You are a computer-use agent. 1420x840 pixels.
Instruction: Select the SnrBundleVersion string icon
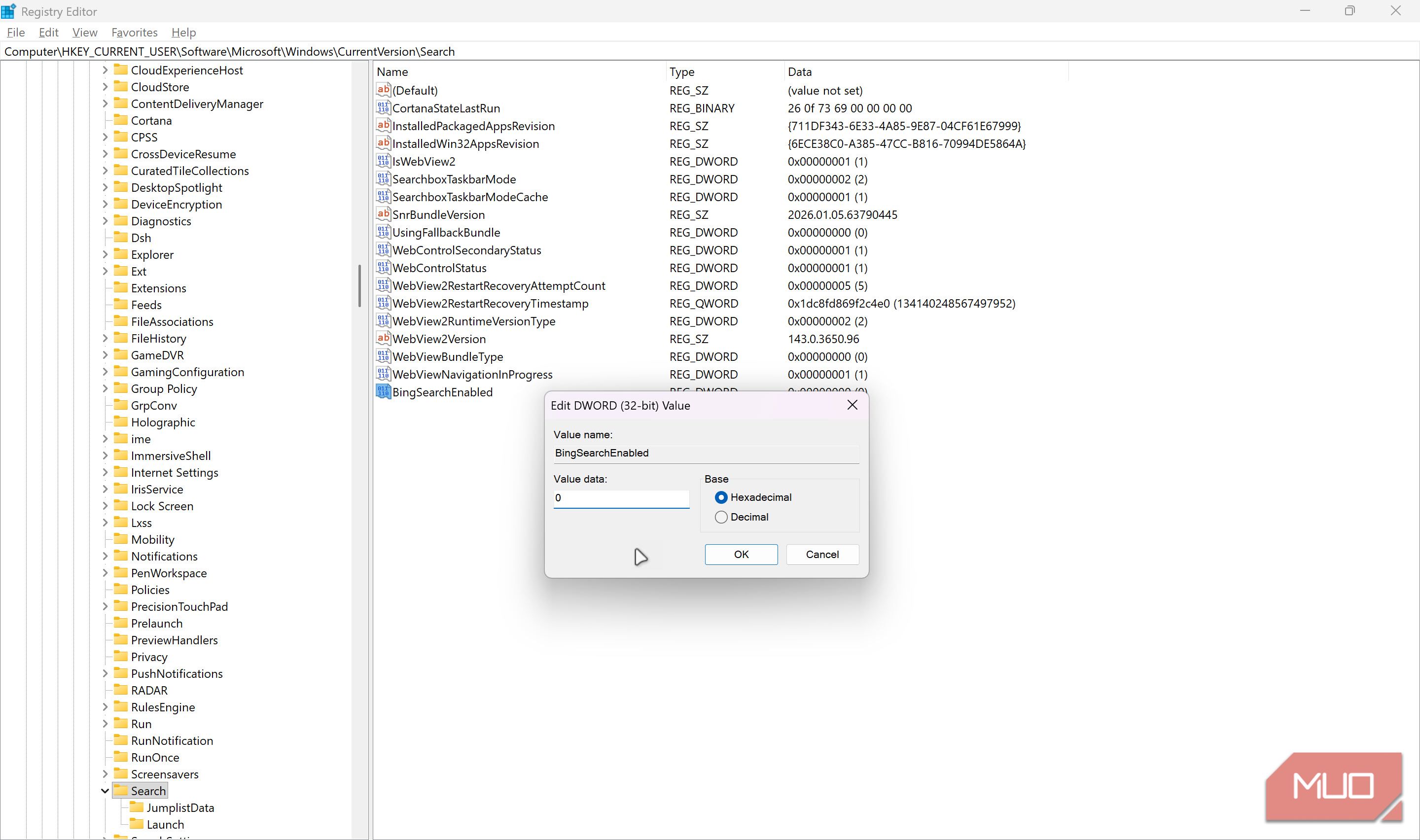[x=383, y=214]
